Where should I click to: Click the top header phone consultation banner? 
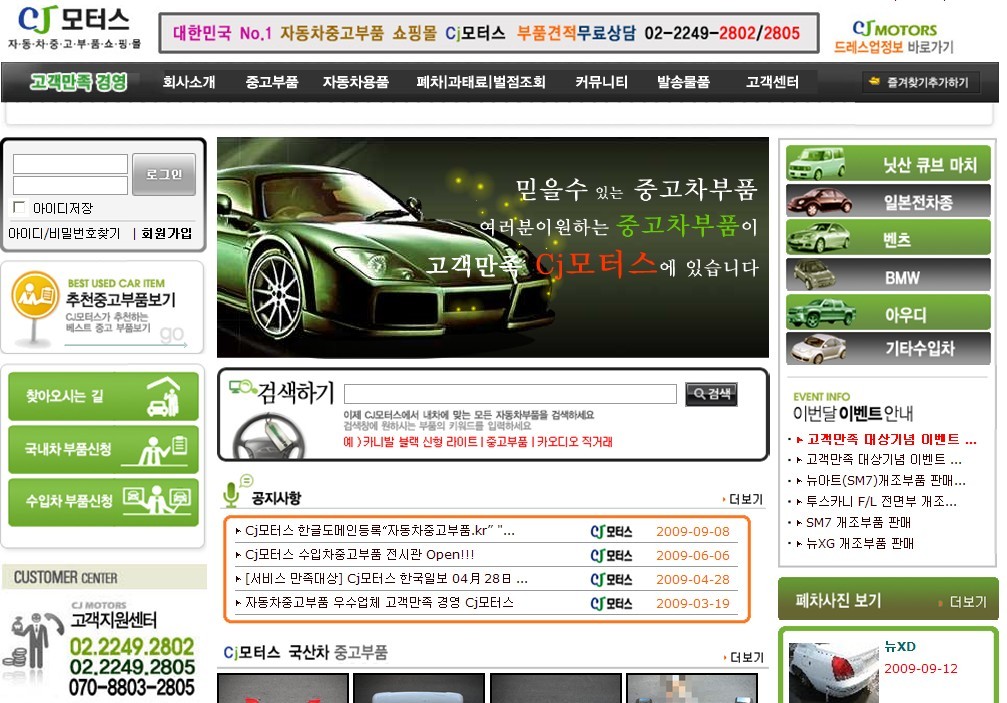pos(489,33)
